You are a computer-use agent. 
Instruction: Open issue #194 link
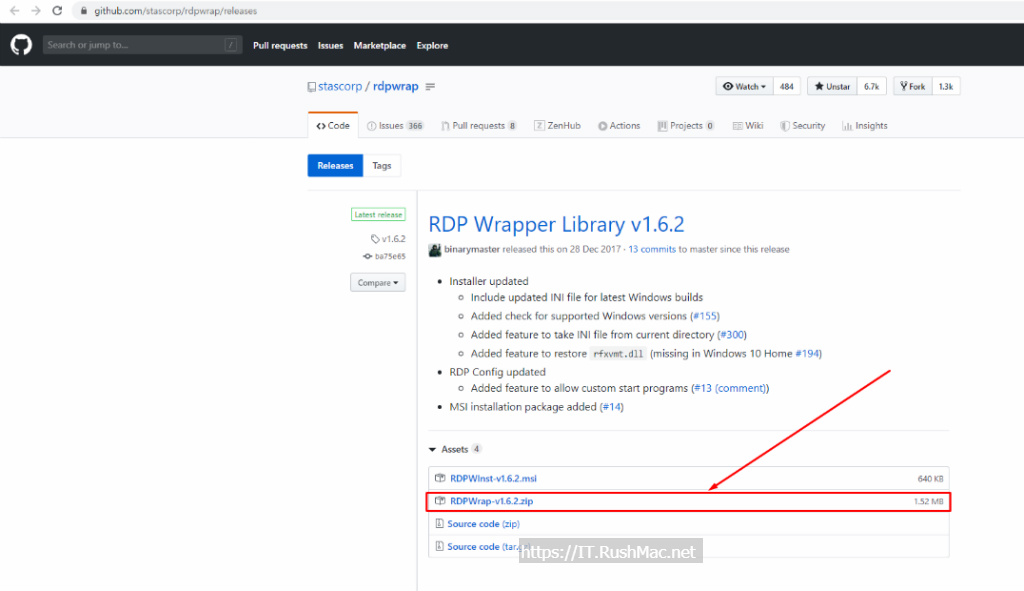pos(807,354)
